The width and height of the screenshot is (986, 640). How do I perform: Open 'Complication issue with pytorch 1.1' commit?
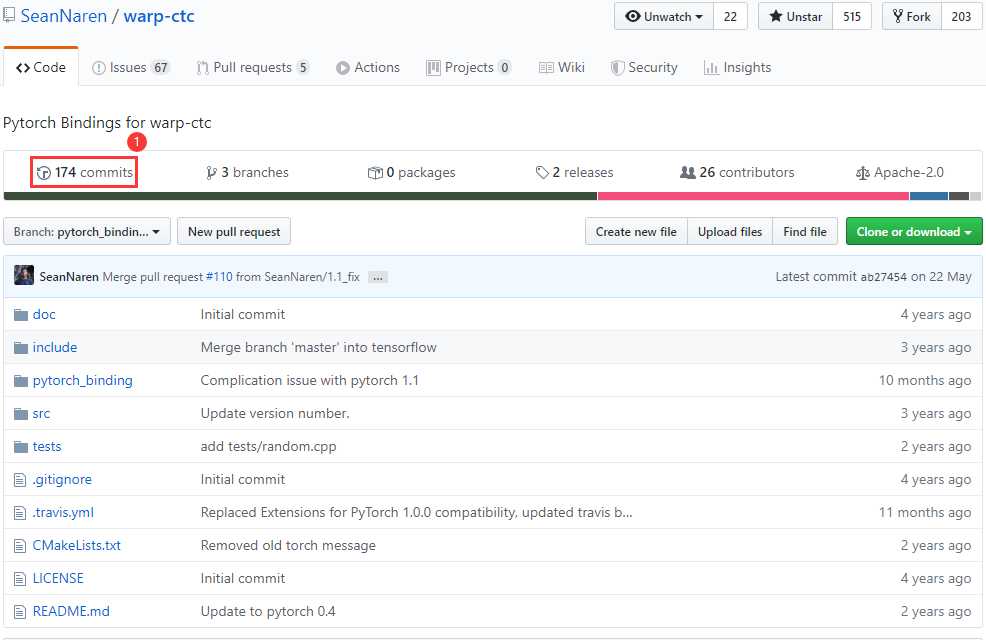point(309,380)
